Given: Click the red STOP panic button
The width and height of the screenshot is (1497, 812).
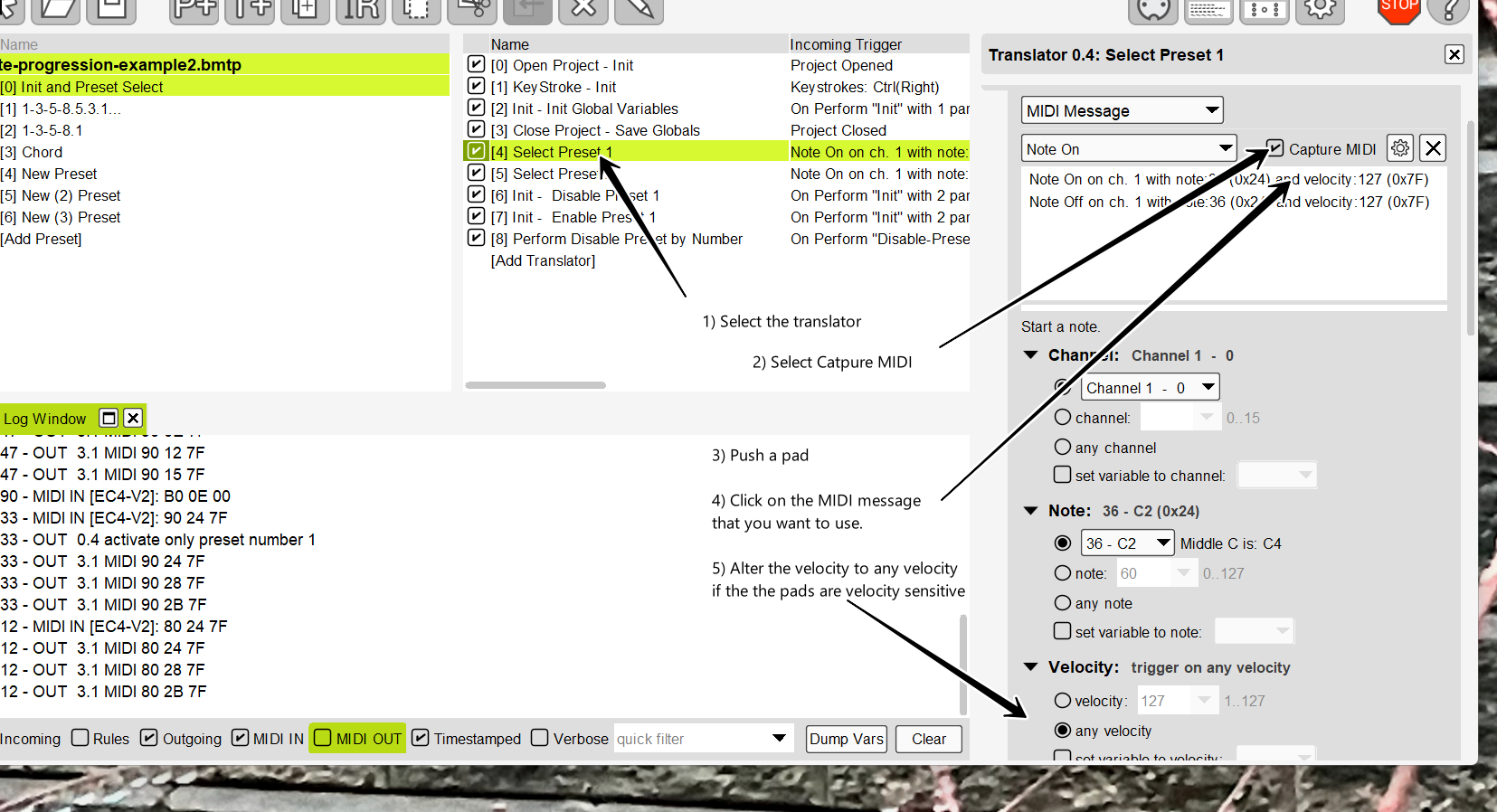Looking at the screenshot, I should (1398, 9).
